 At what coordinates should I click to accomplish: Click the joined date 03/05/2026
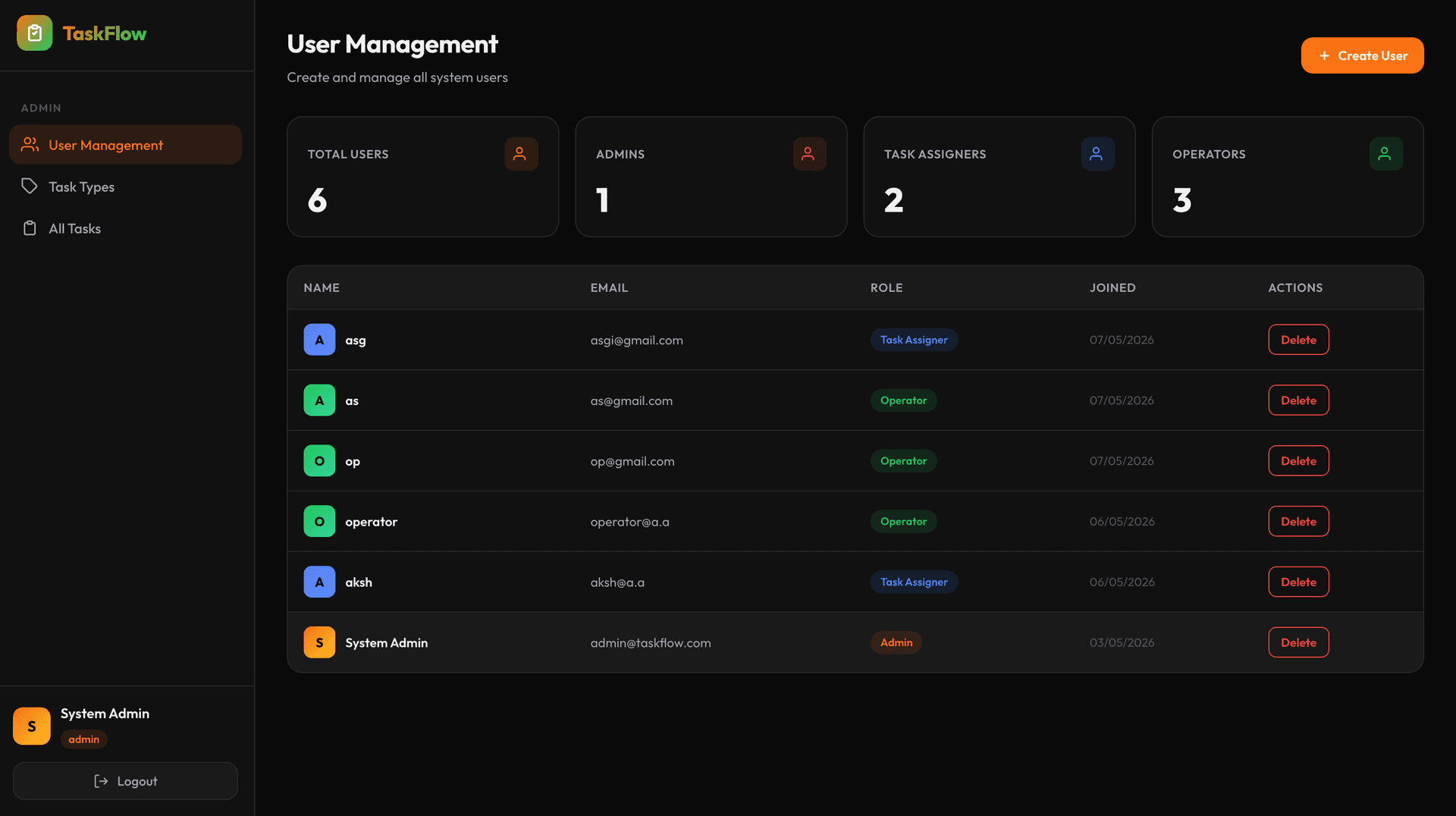[x=1122, y=643]
